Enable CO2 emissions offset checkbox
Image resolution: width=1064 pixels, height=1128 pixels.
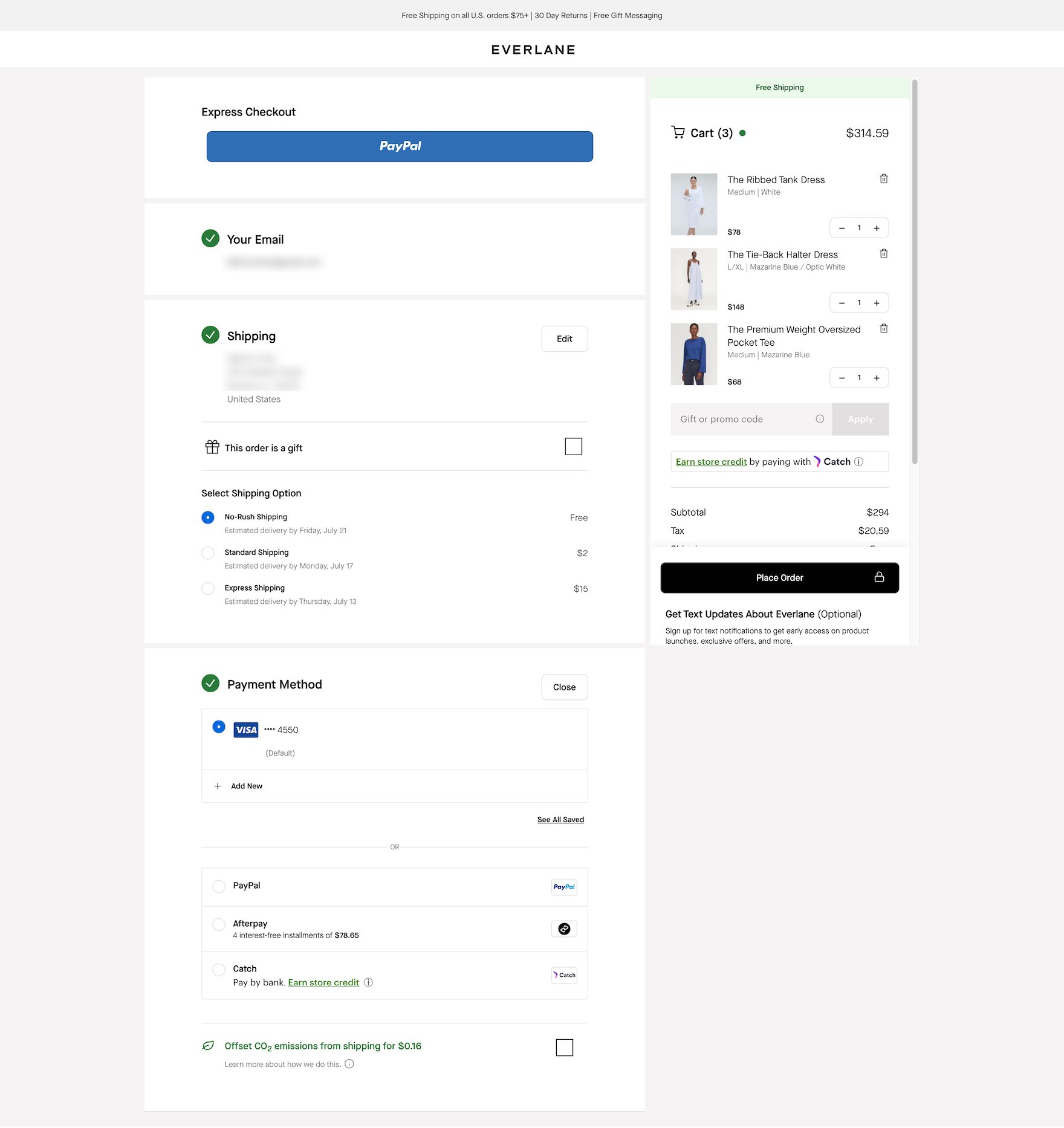563,1048
